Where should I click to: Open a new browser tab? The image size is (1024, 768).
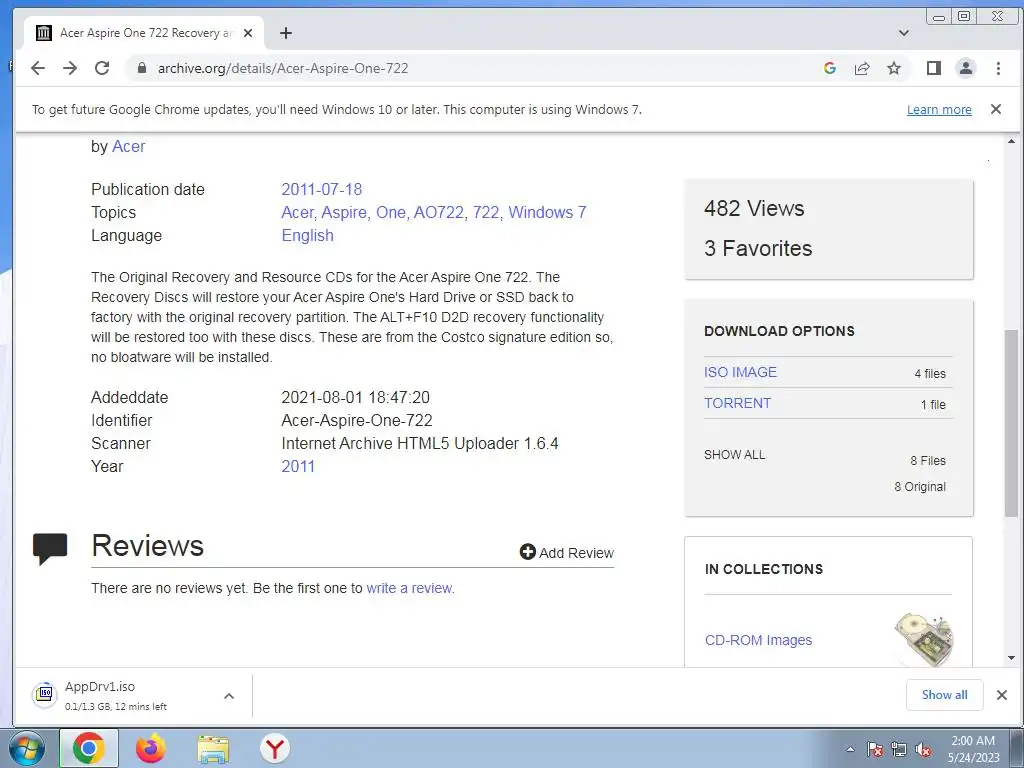286,33
